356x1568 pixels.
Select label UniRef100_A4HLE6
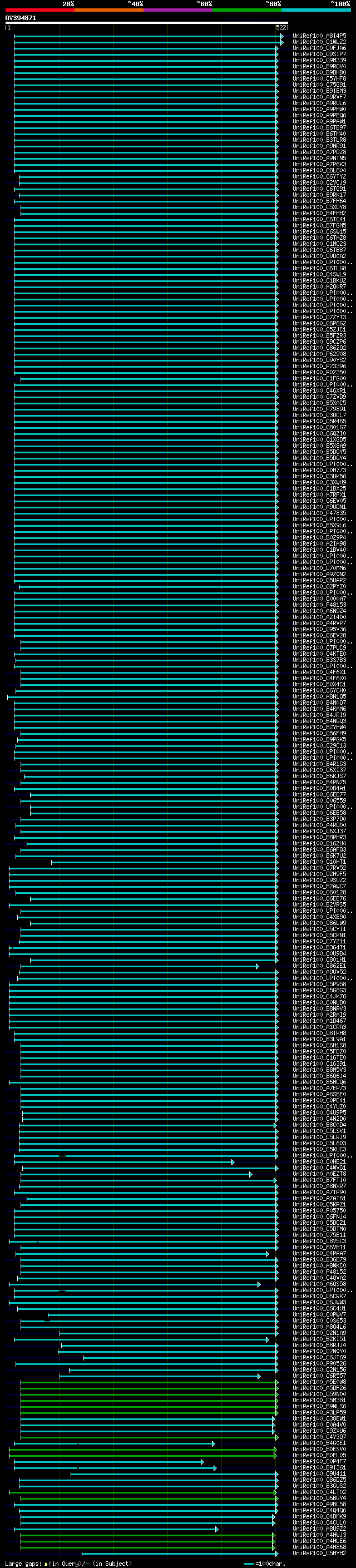(319, 1541)
